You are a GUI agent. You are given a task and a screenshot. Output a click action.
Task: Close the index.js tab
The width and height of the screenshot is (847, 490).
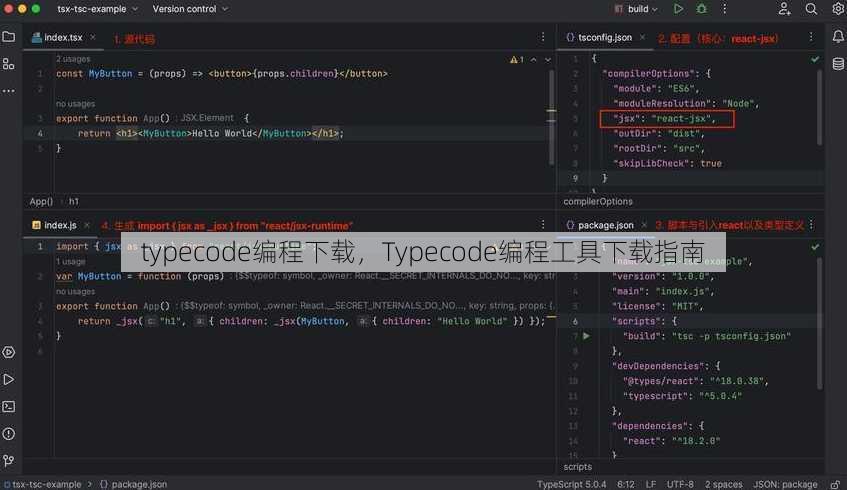click(x=87, y=225)
